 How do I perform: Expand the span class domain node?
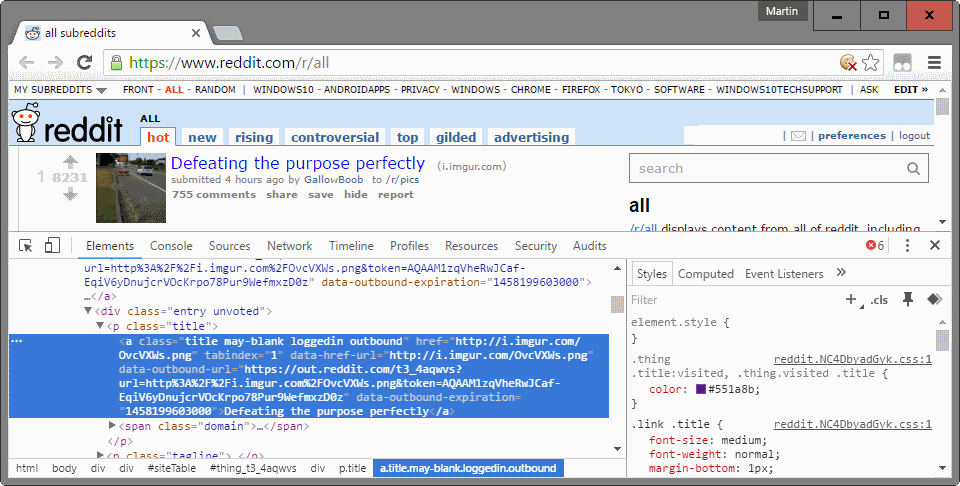(113, 426)
